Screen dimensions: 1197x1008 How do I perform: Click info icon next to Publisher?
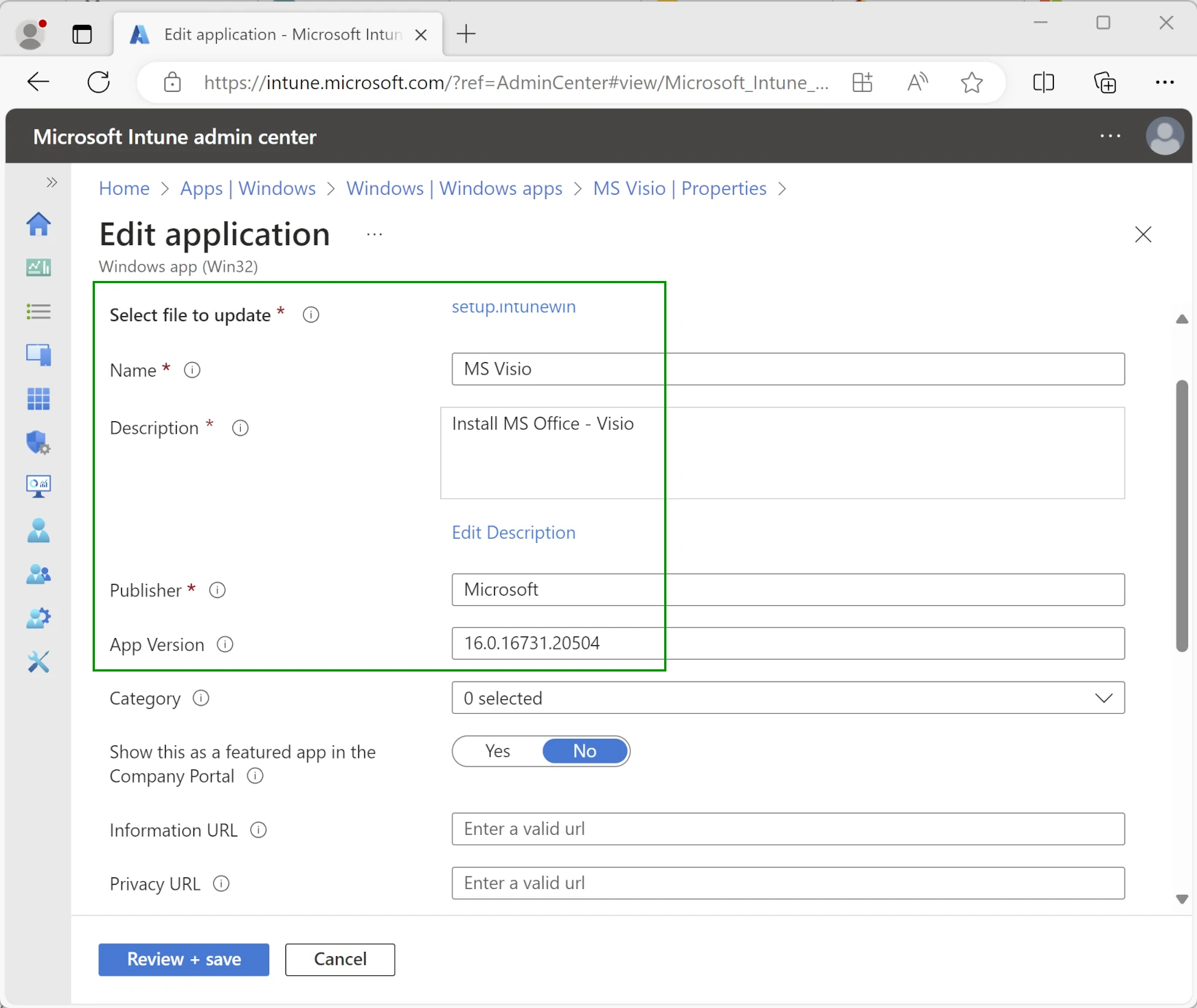pyautogui.click(x=218, y=590)
